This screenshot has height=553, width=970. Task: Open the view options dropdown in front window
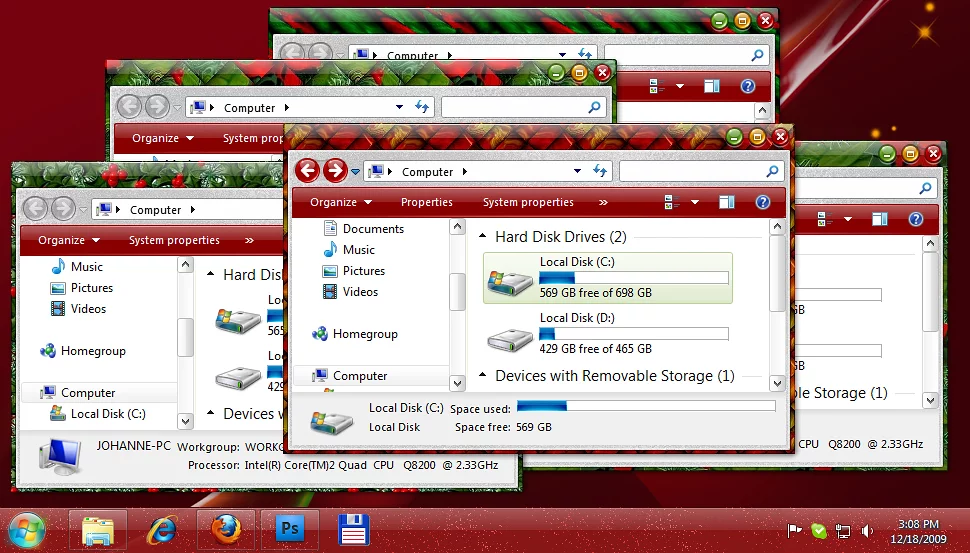coord(696,202)
